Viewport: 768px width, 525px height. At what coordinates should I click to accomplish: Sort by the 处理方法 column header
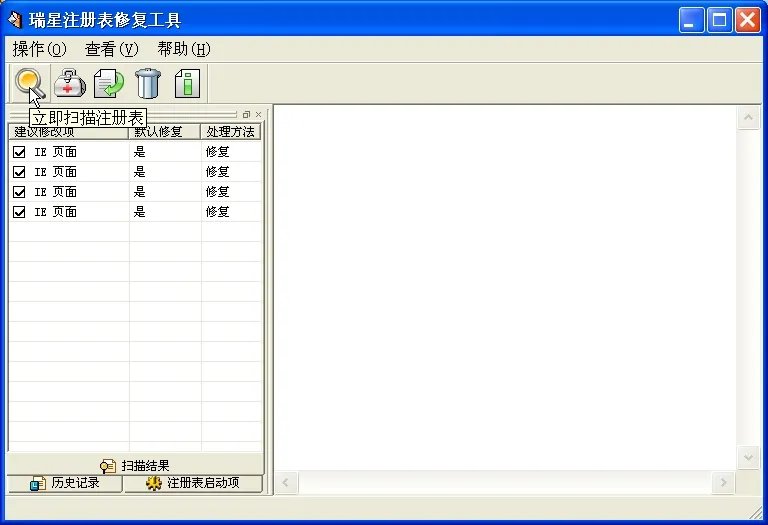[231, 132]
